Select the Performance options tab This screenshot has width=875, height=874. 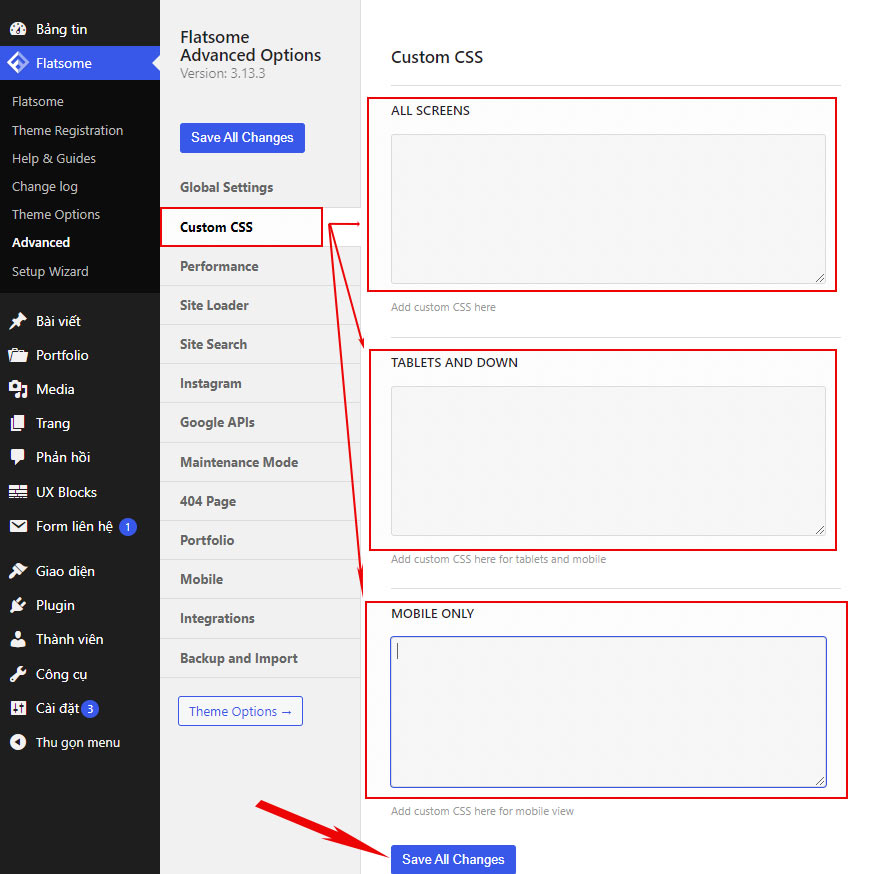point(219,266)
